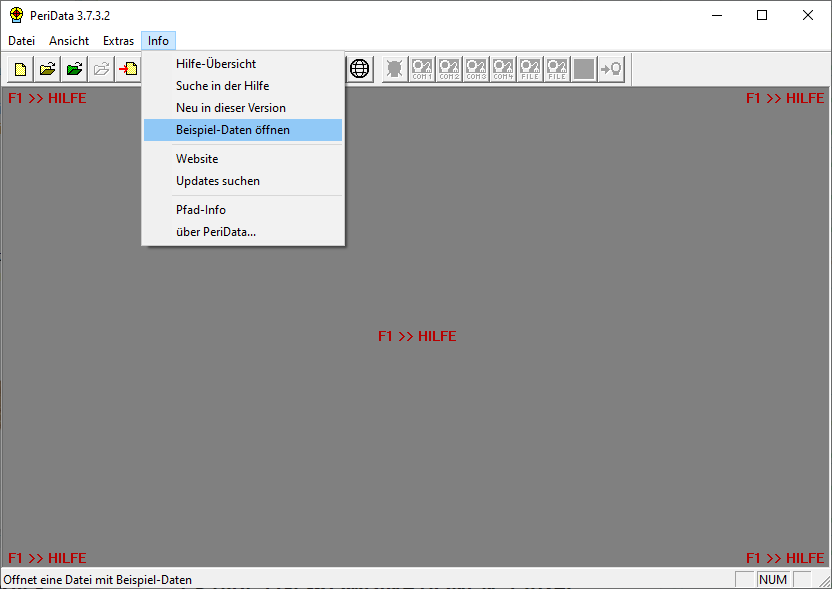Open Neu in dieser Version
The image size is (832, 589).
click(243, 108)
